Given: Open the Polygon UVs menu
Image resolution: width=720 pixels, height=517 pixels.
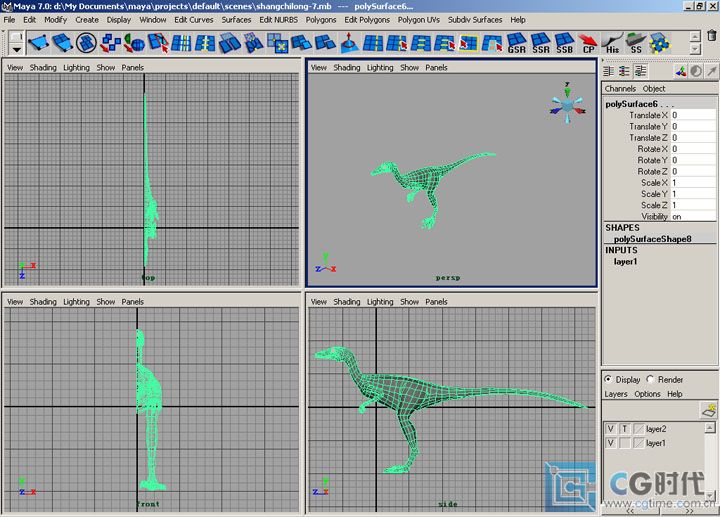Looking at the screenshot, I should [x=419, y=20].
